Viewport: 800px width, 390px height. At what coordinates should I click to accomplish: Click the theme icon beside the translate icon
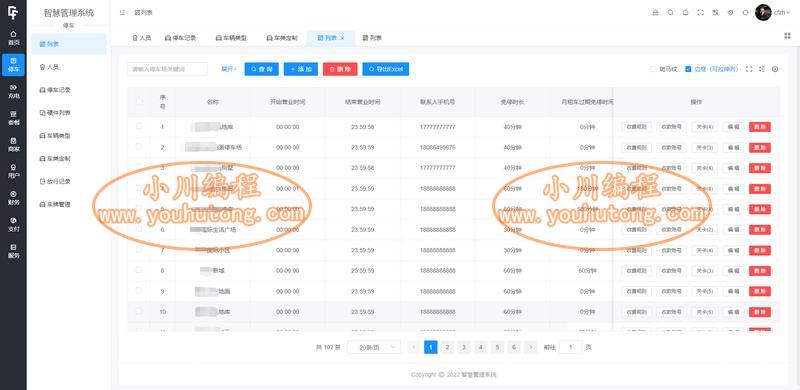tap(731, 13)
